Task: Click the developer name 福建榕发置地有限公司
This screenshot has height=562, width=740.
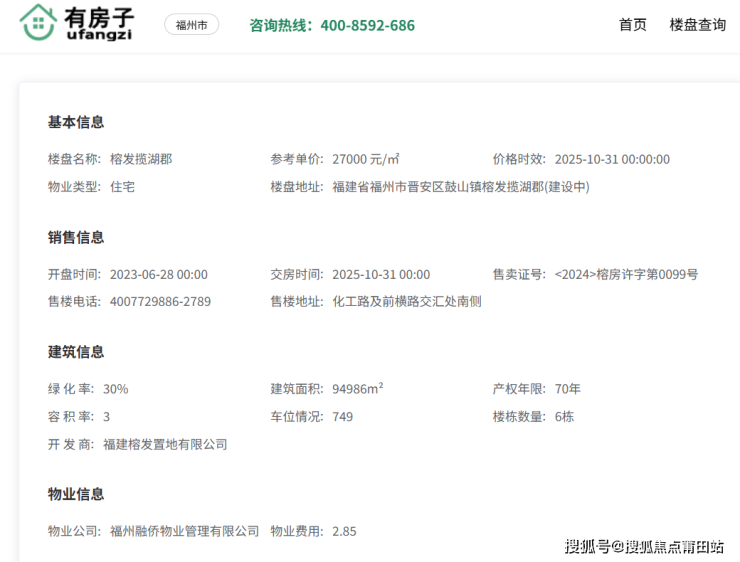Action: pos(165,444)
